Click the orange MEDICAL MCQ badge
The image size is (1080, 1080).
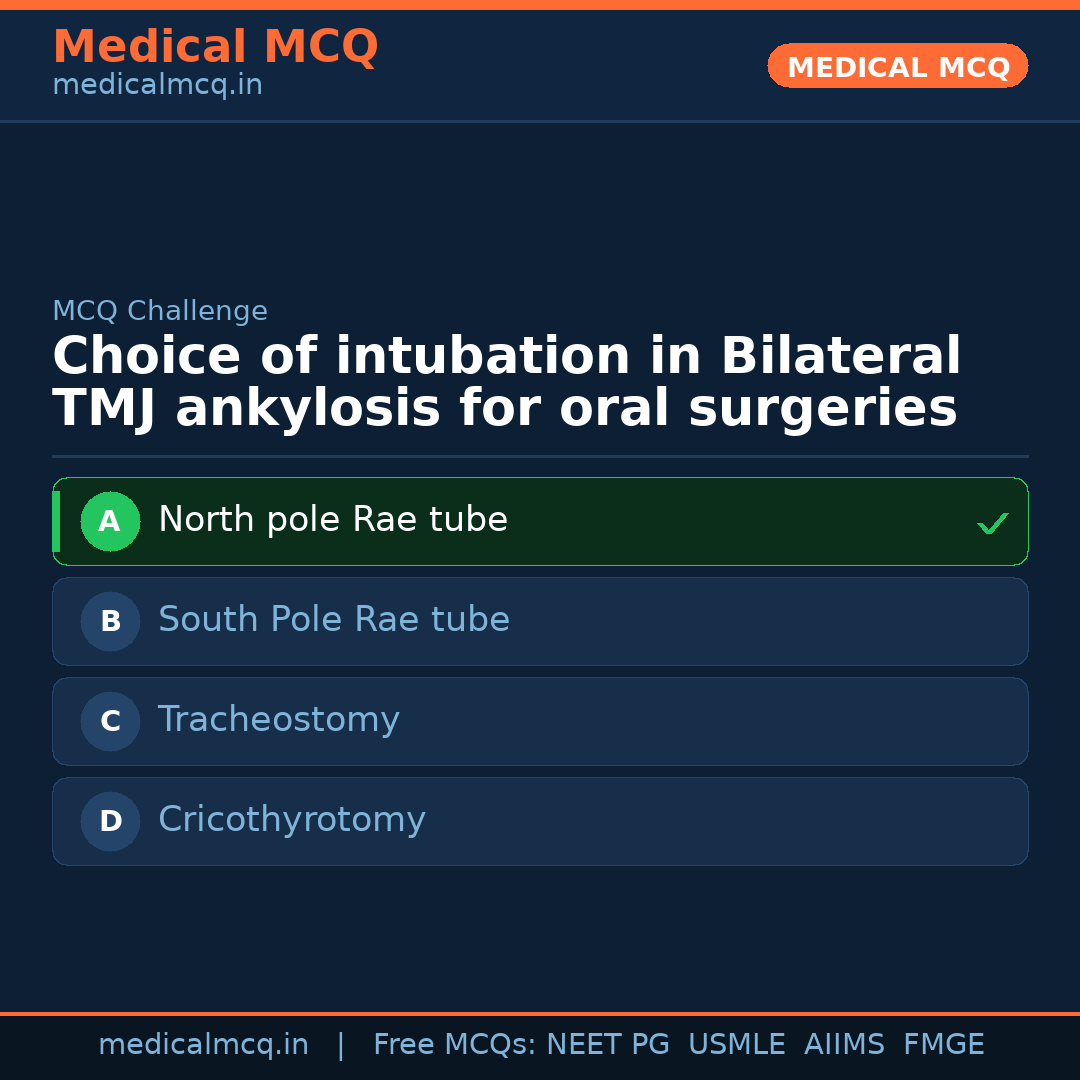coord(898,67)
